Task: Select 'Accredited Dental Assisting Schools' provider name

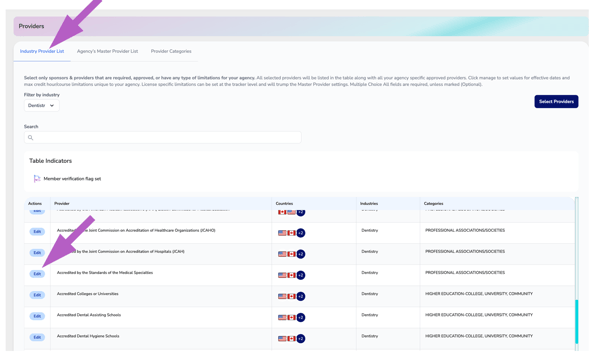Action: [89, 315]
